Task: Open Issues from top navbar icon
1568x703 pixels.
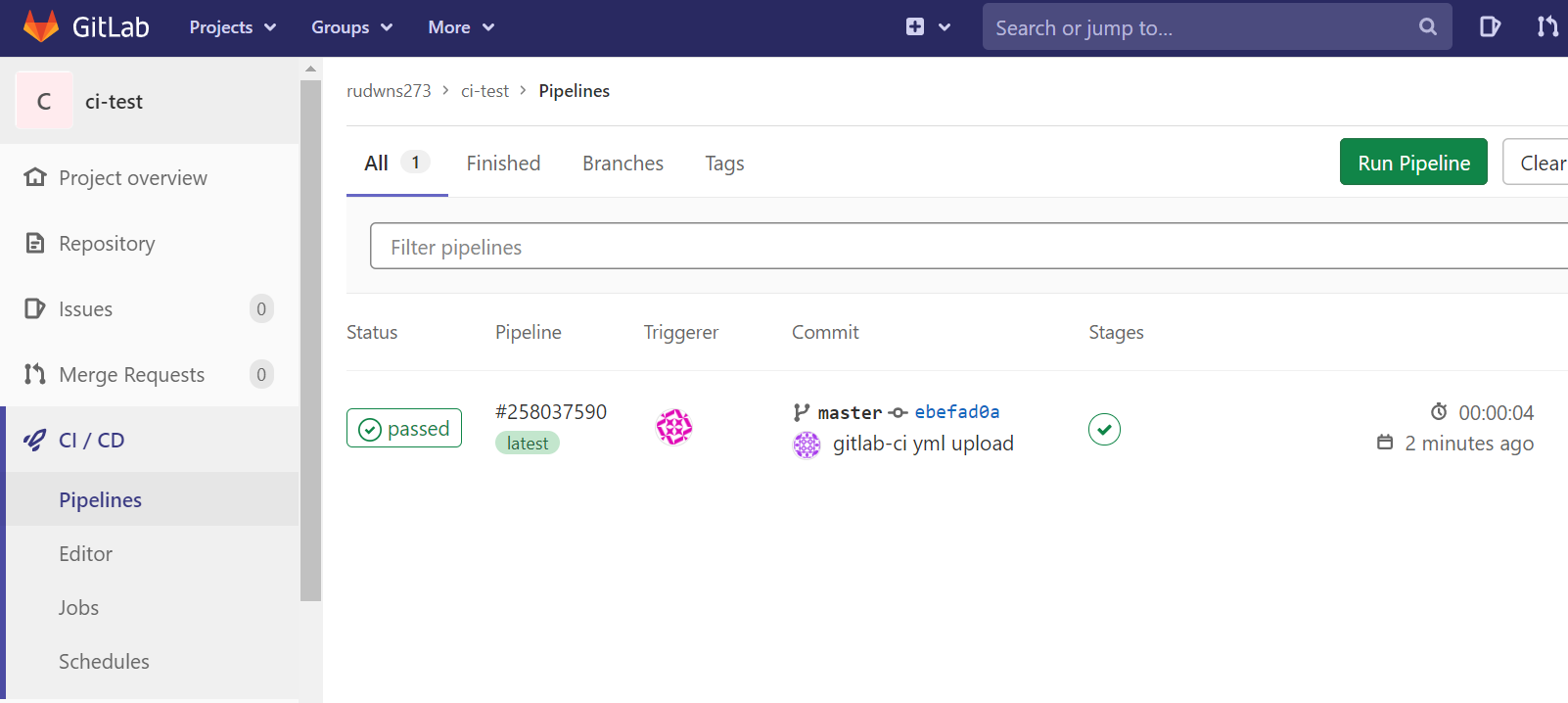Action: pyautogui.click(x=1490, y=27)
